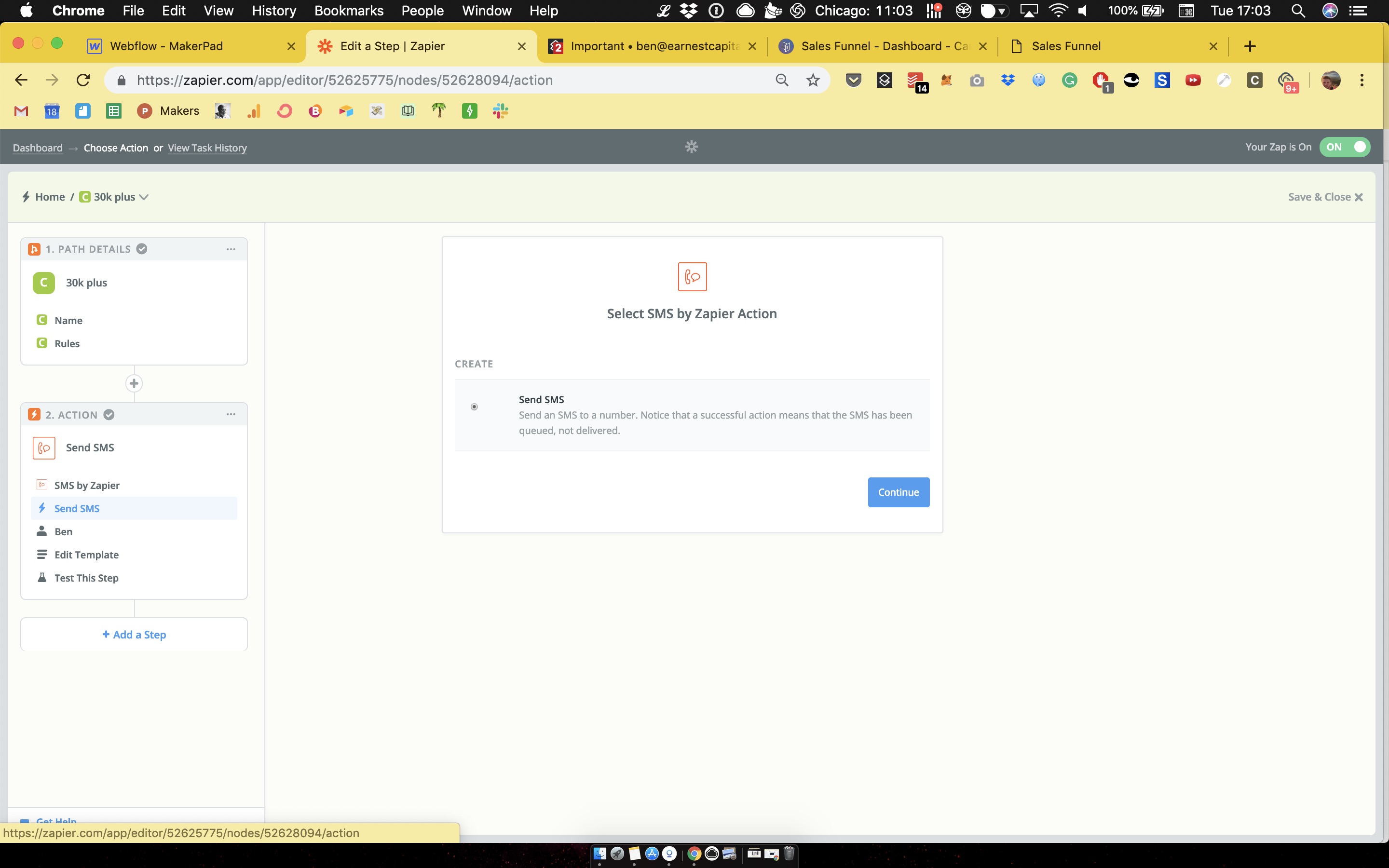Bookmark page with star icon
This screenshot has height=868, width=1389.
point(813,81)
